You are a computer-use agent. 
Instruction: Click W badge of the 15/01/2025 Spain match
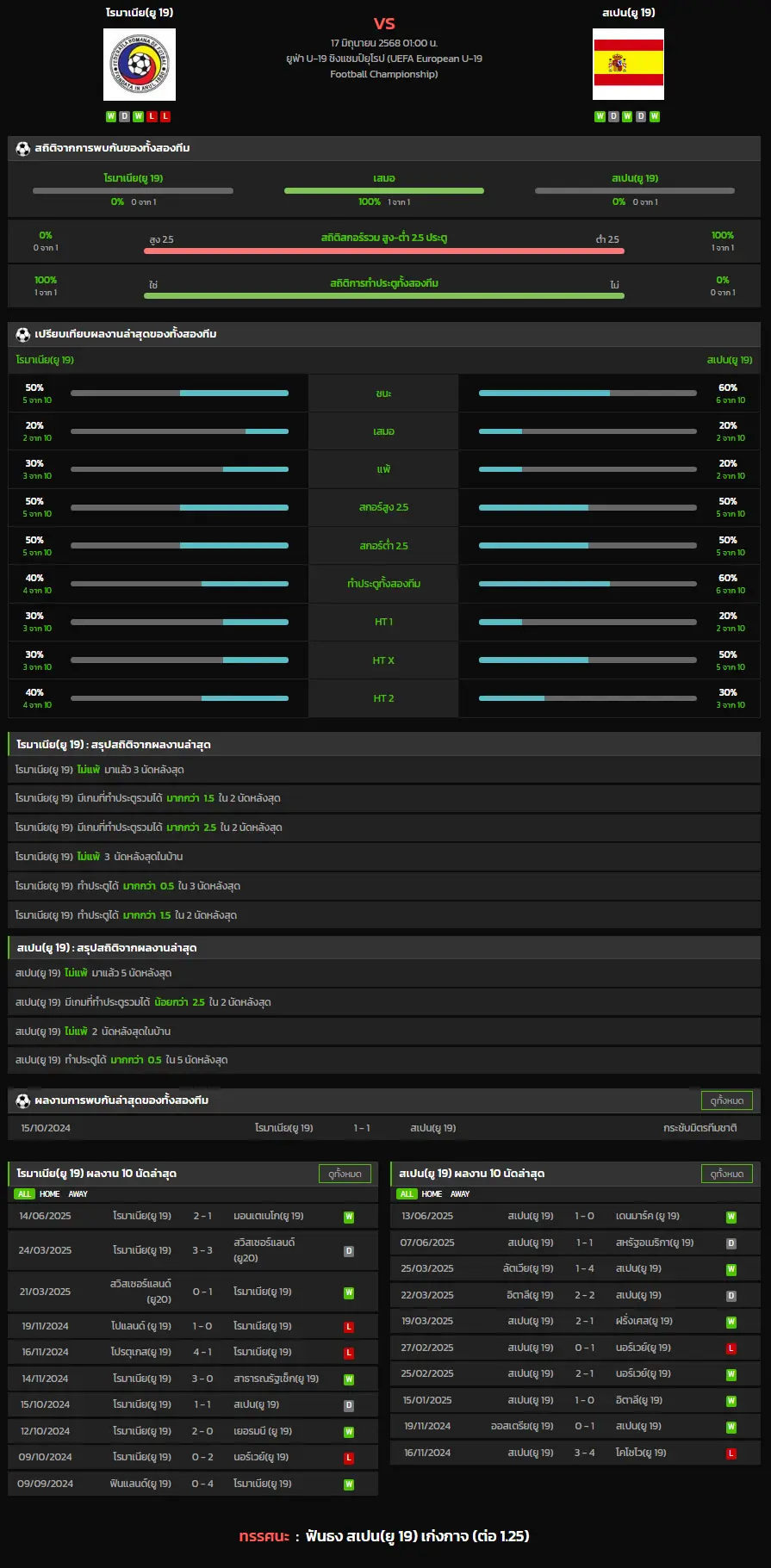[731, 1401]
